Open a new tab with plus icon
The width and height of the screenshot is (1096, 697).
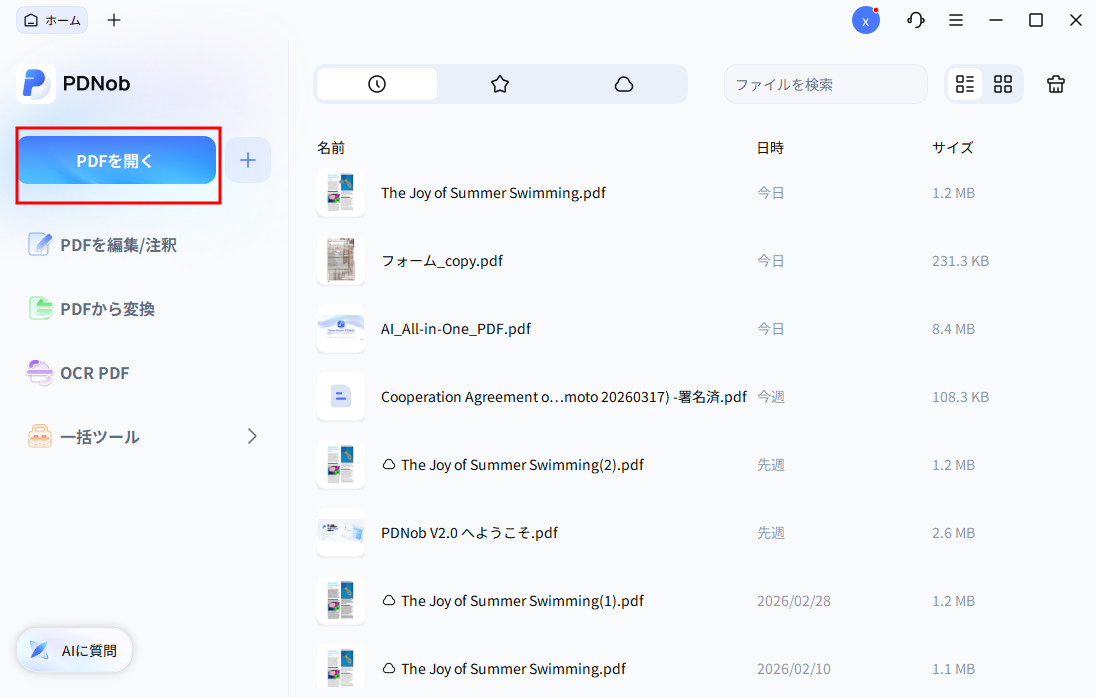114,20
